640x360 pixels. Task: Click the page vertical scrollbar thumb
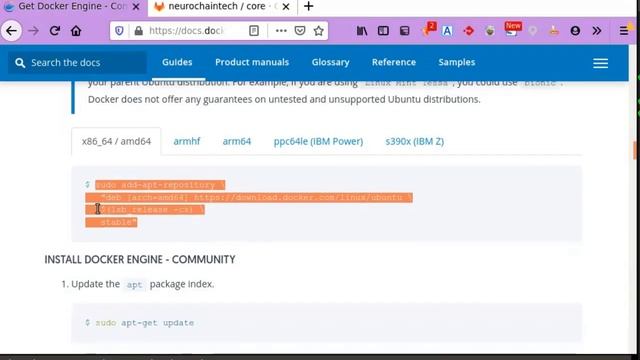635,150
